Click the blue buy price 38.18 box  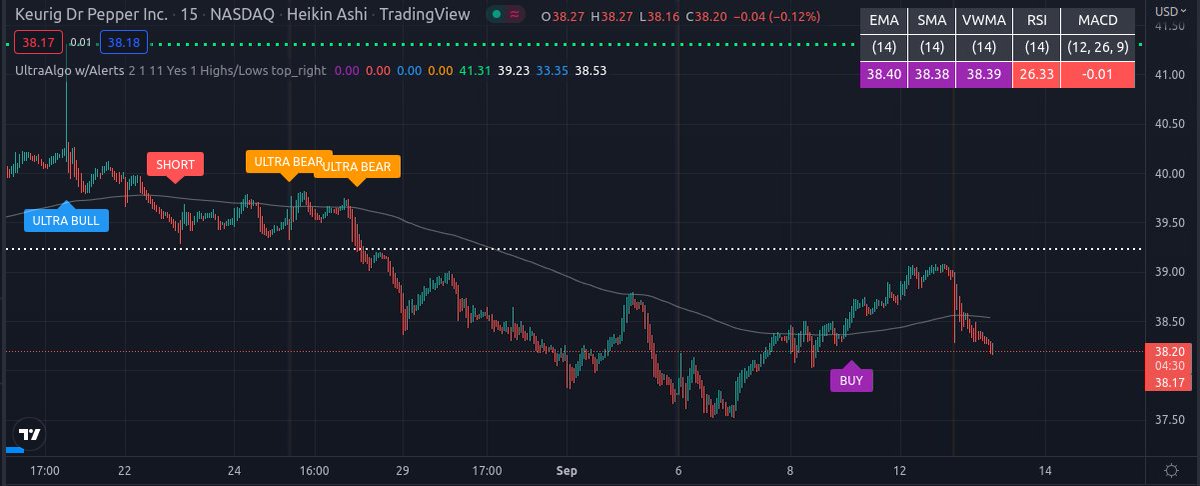(x=124, y=42)
